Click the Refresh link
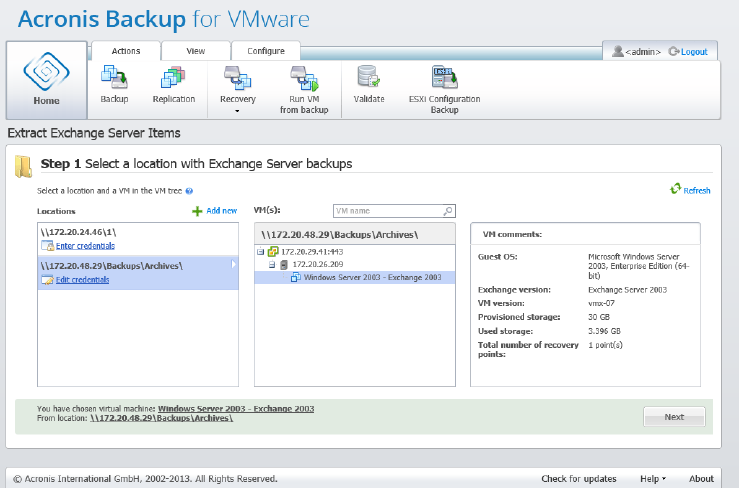Image resolution: width=739 pixels, height=488 pixels. (697, 190)
